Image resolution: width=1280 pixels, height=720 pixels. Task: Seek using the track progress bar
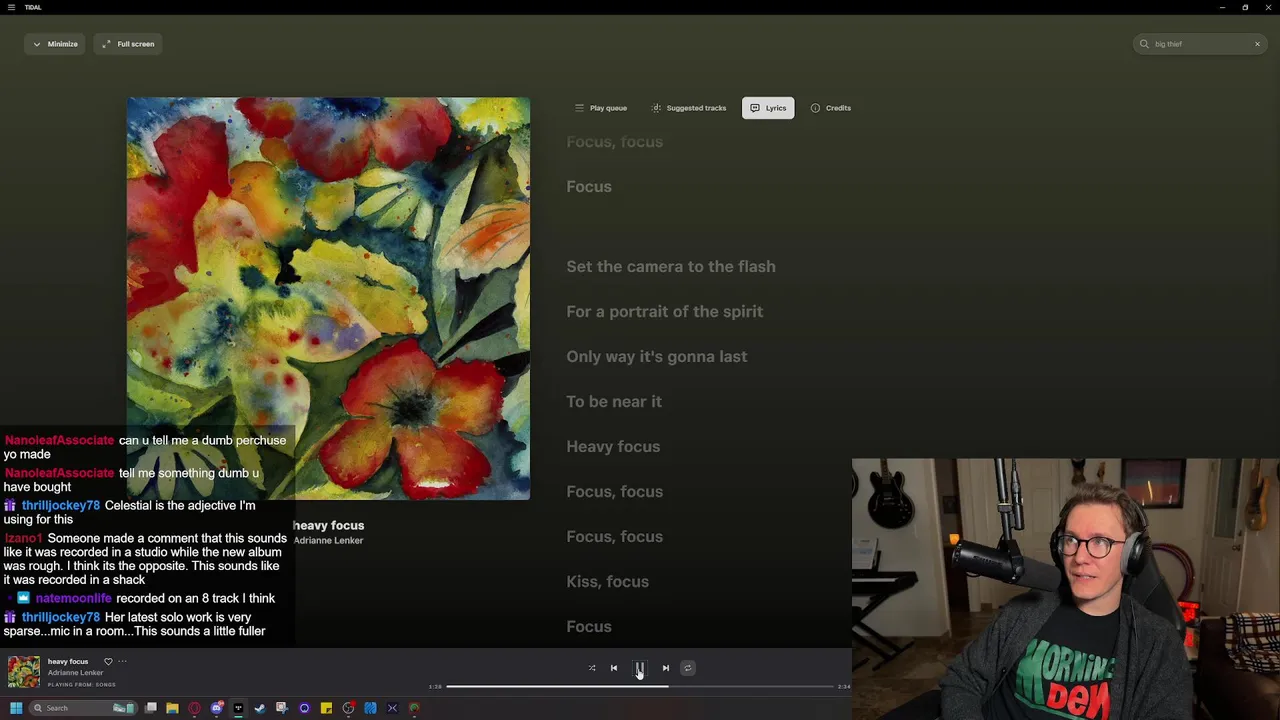point(640,686)
